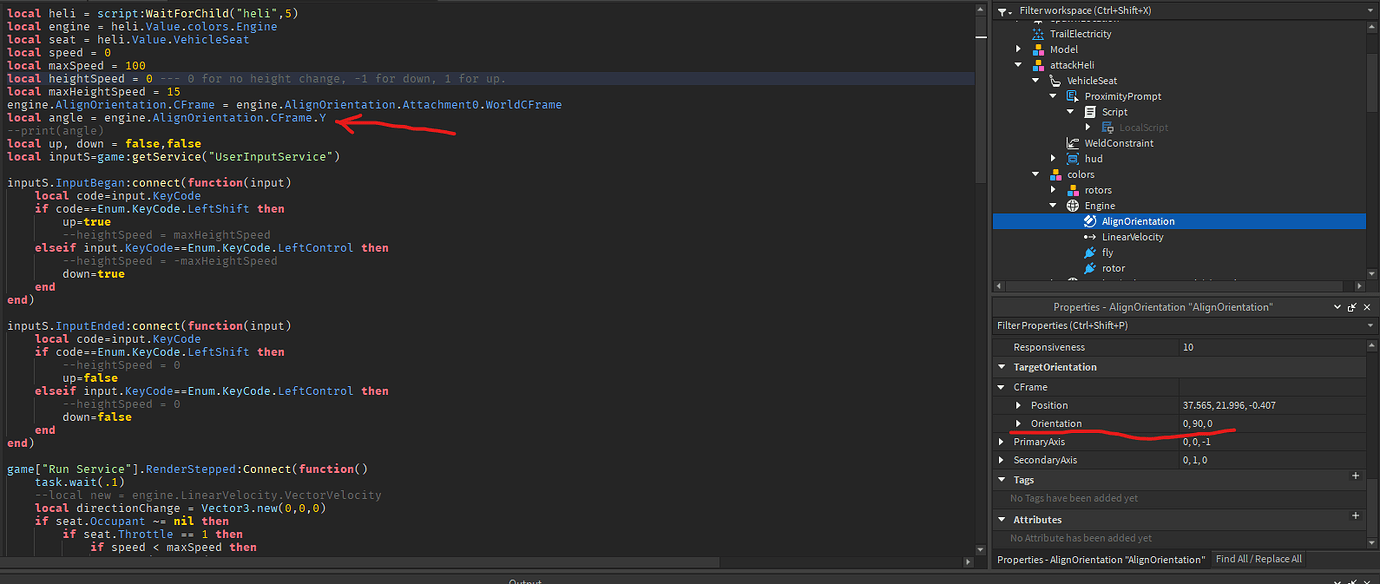Collapse the TargetOrientation section
This screenshot has height=584, width=1380.
tap(1001, 367)
